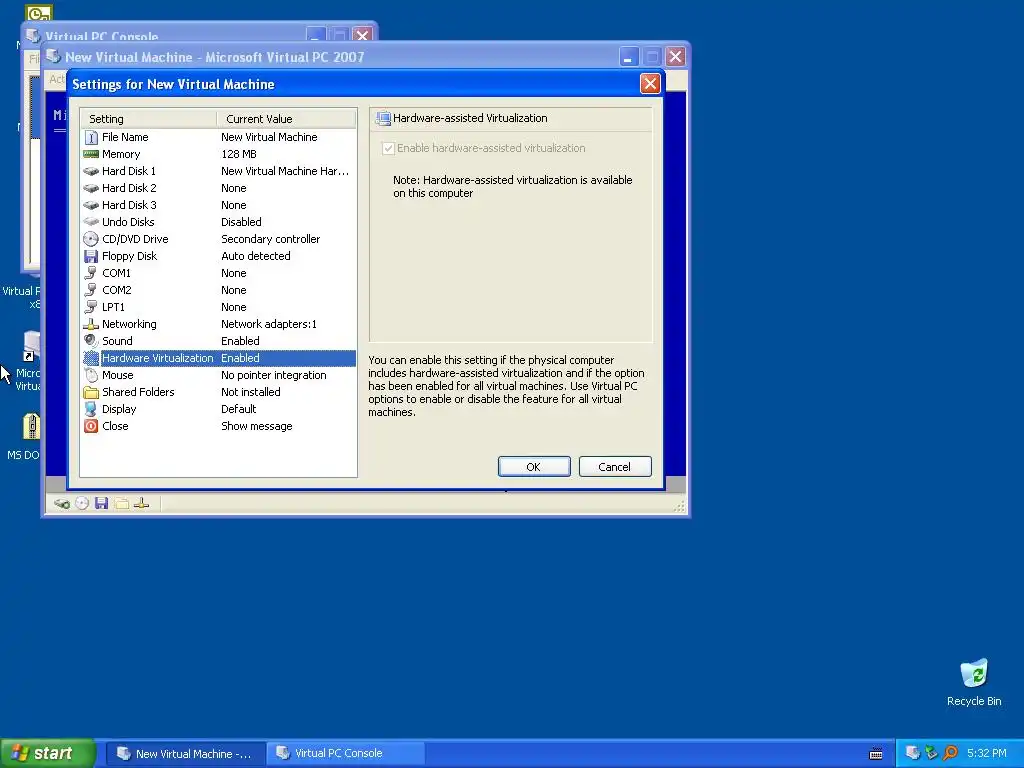
Task: Click the CD status bar icon
Action: [82, 504]
